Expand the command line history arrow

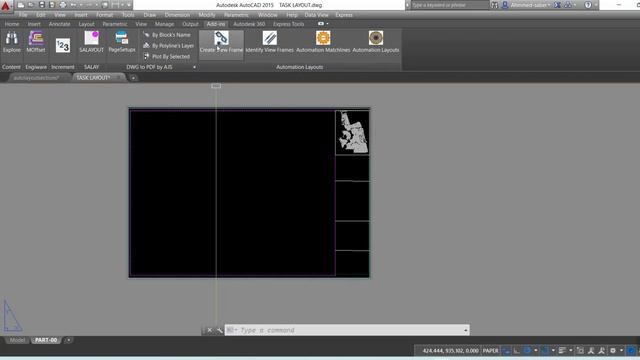466,330
